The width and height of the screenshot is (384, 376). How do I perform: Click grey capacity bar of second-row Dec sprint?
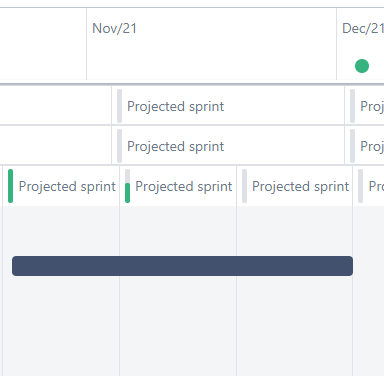click(352, 146)
